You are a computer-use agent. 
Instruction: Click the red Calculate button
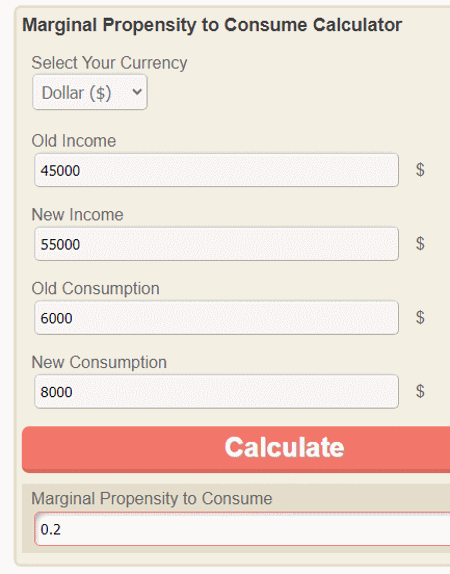(236, 449)
